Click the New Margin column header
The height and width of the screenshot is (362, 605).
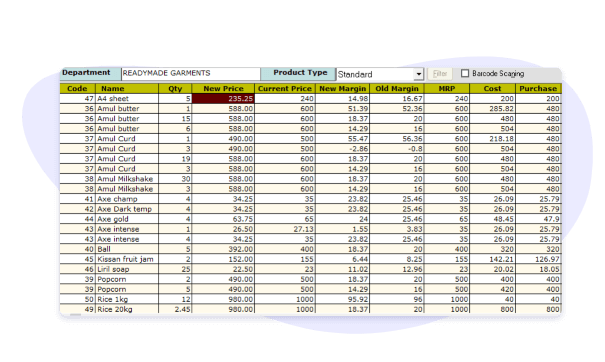click(343, 88)
